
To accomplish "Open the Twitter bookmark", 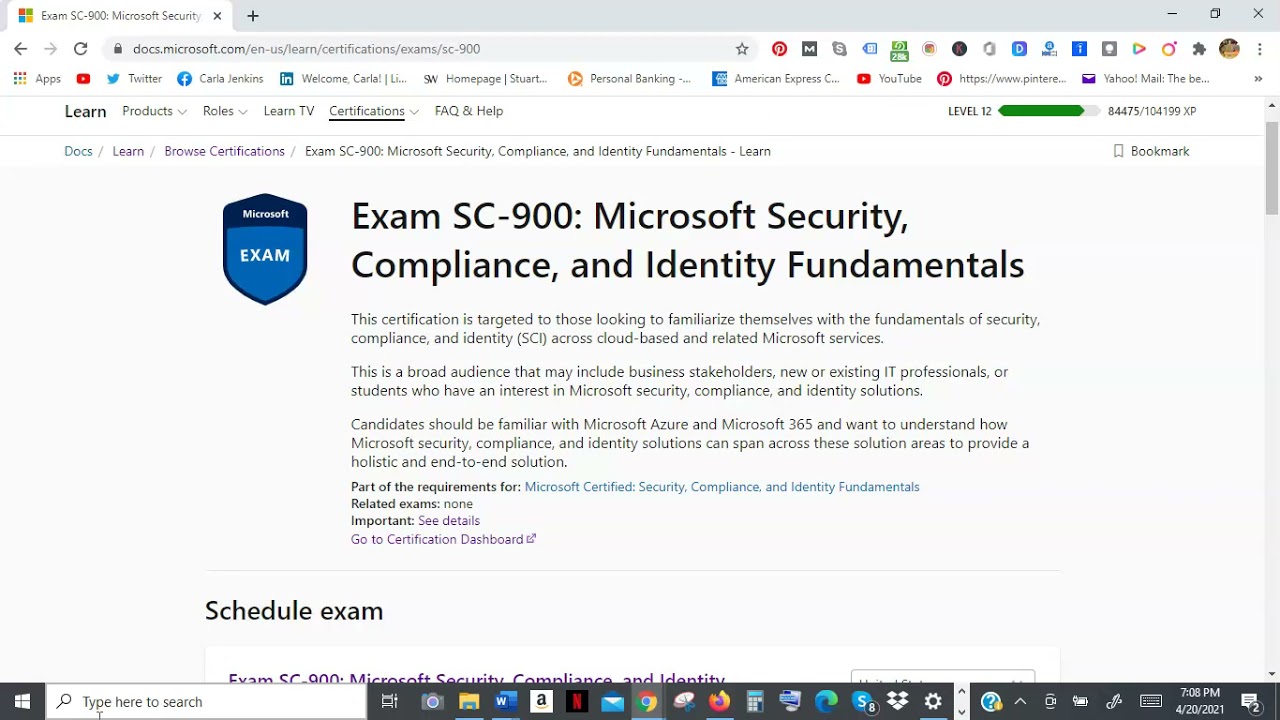I will [x=134, y=78].
